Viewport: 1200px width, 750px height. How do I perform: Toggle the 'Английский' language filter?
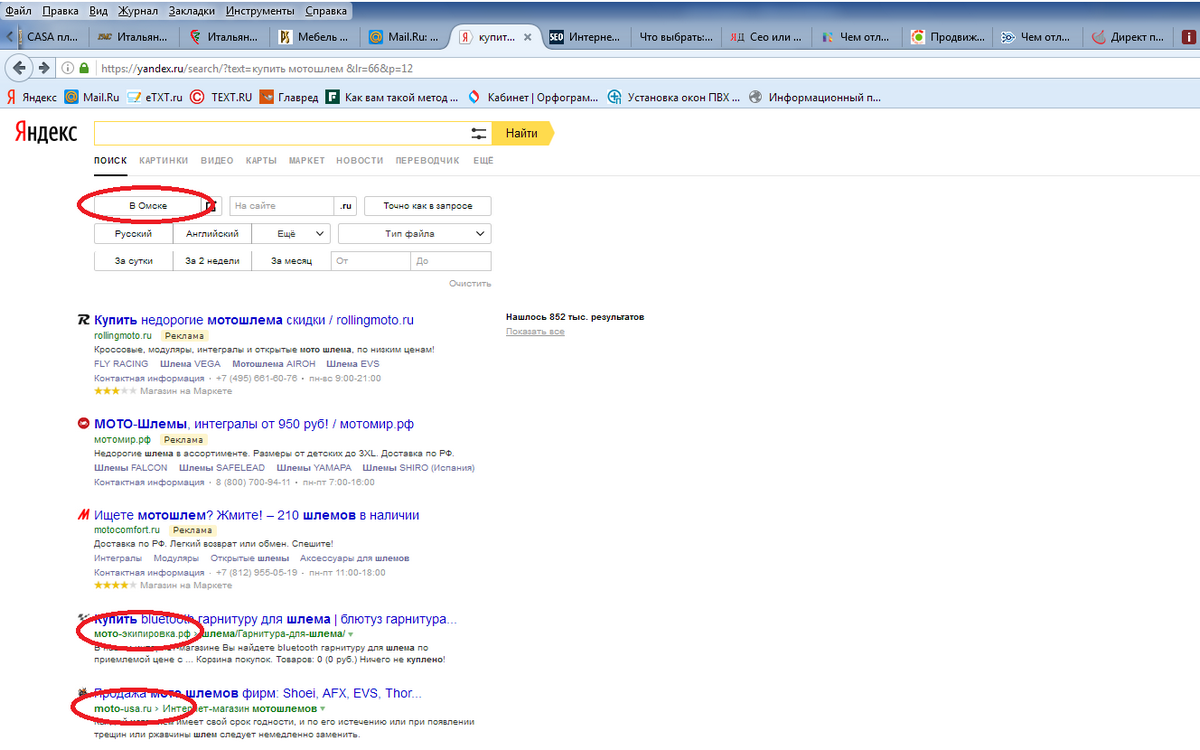click(212, 233)
